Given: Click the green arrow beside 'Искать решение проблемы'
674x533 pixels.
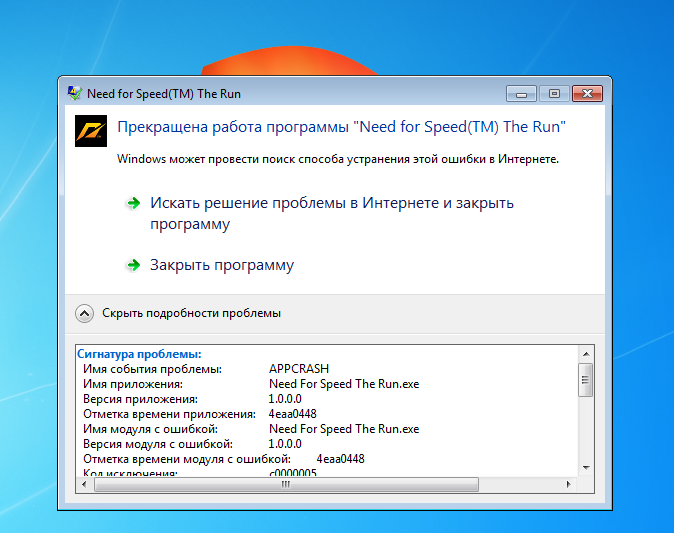Looking at the screenshot, I should click(133, 202).
